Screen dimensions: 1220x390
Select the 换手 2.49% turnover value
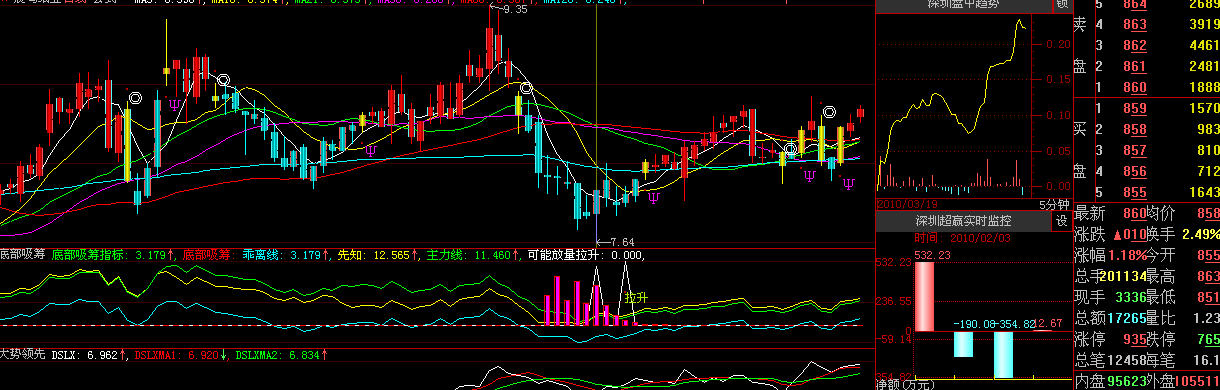point(1200,235)
